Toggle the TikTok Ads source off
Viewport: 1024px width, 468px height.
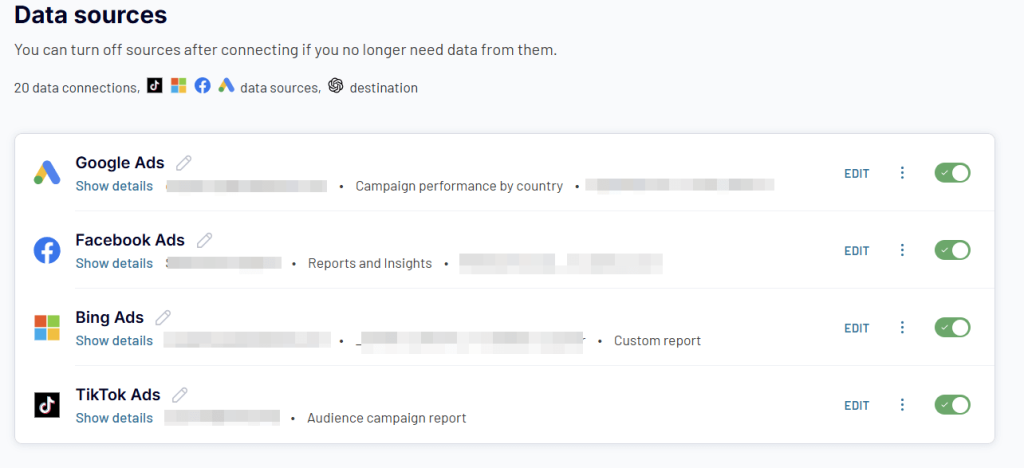pos(952,404)
